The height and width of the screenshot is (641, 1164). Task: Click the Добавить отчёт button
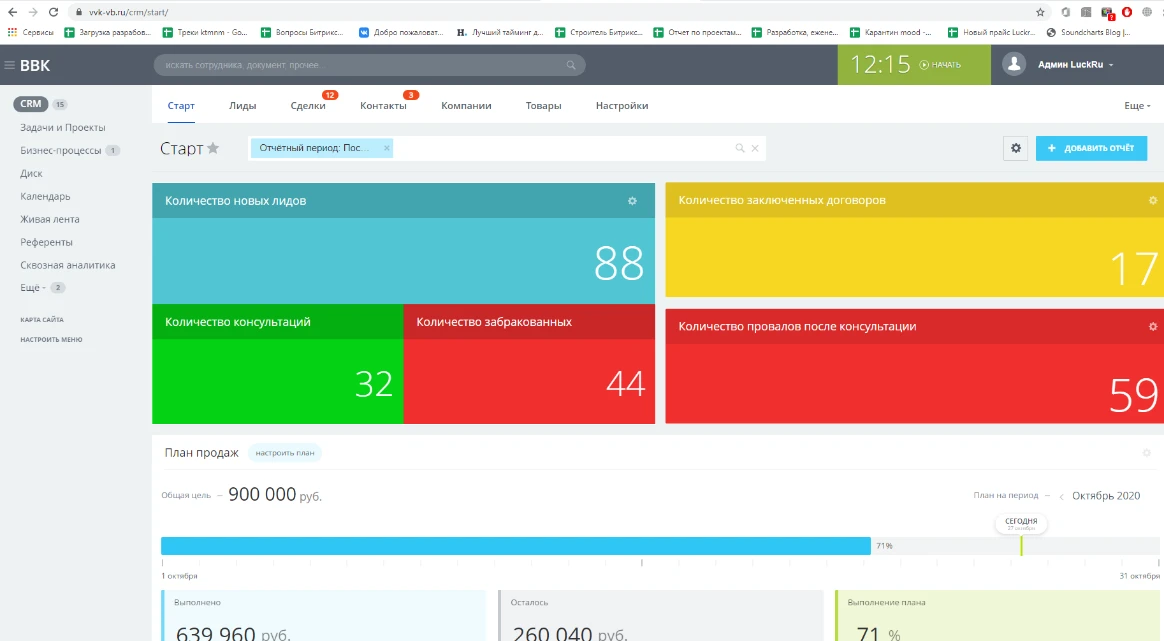pyautogui.click(x=1091, y=148)
